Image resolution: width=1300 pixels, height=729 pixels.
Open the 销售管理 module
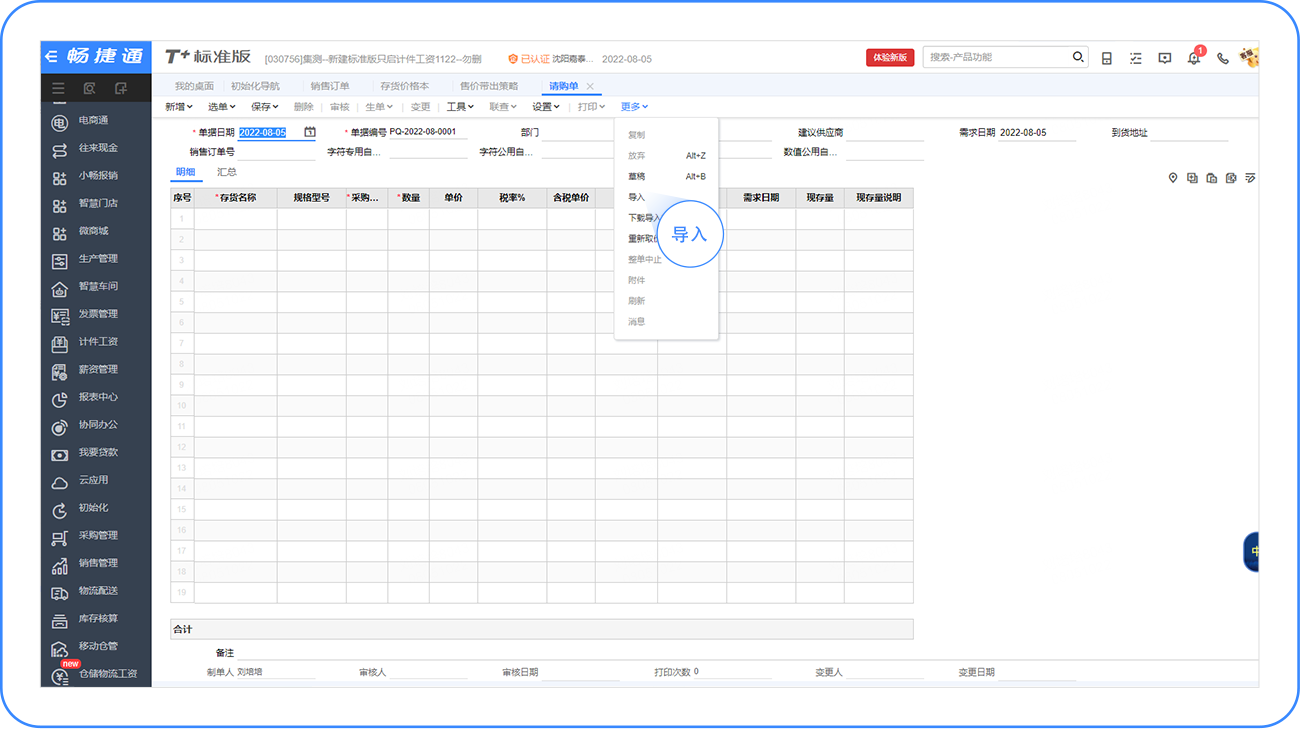coord(96,563)
